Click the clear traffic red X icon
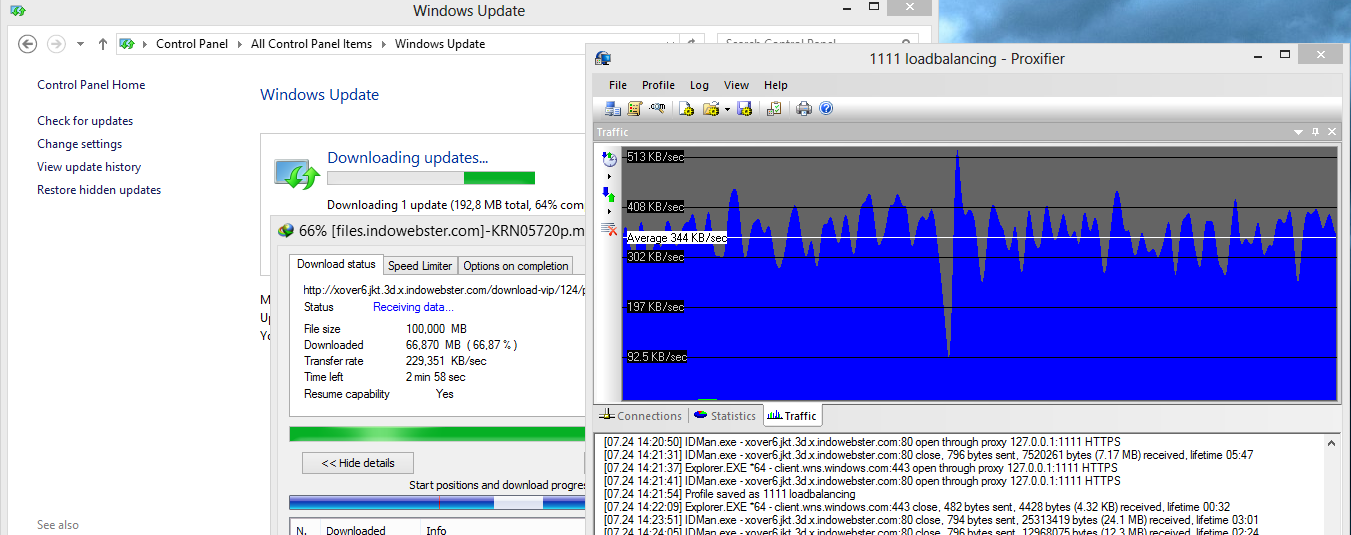The image size is (1351, 535). click(x=609, y=229)
